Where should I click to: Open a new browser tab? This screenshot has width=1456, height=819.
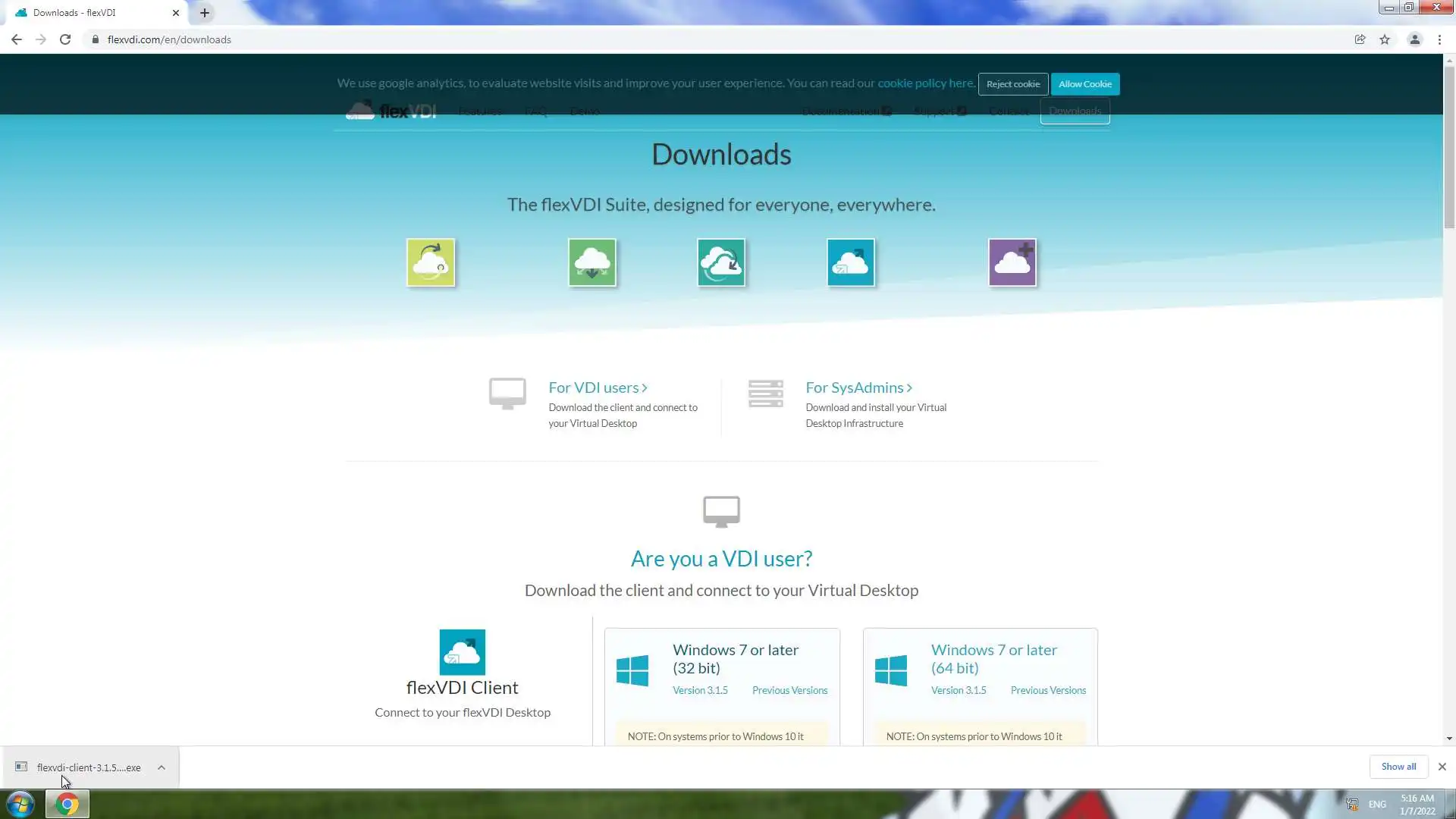(x=205, y=13)
